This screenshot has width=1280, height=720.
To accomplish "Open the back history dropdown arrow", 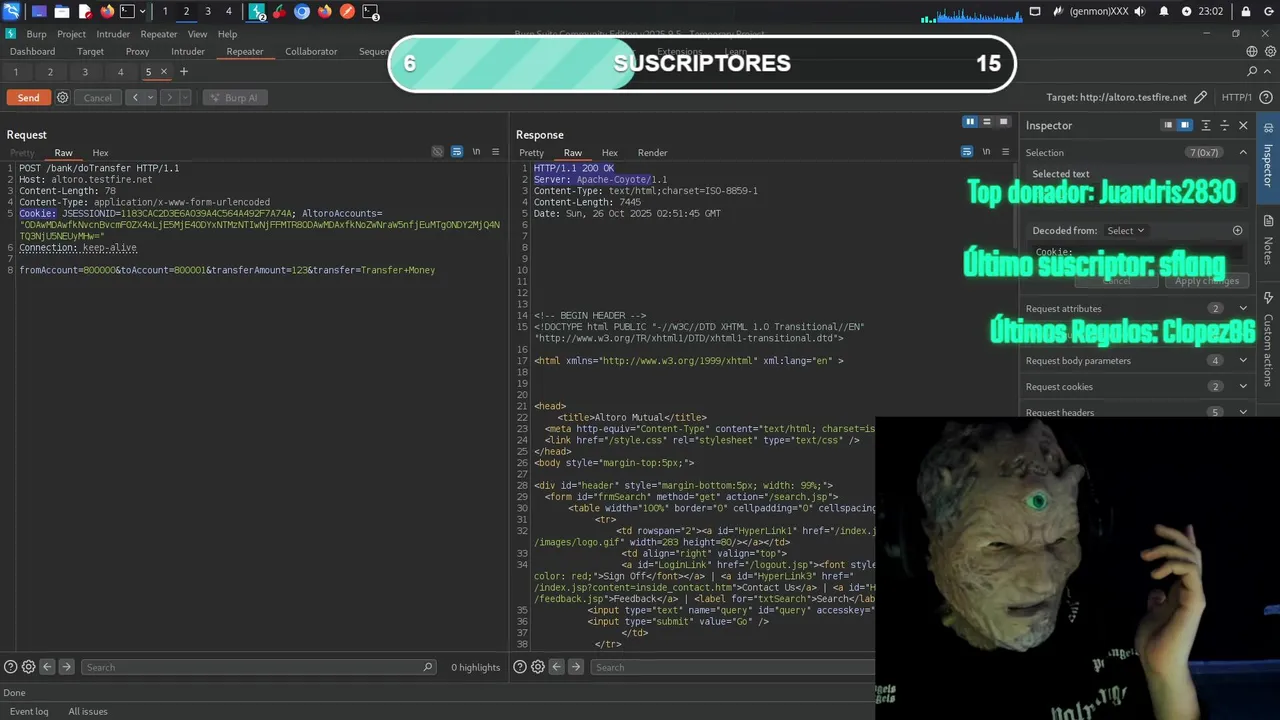I will click(x=150, y=98).
